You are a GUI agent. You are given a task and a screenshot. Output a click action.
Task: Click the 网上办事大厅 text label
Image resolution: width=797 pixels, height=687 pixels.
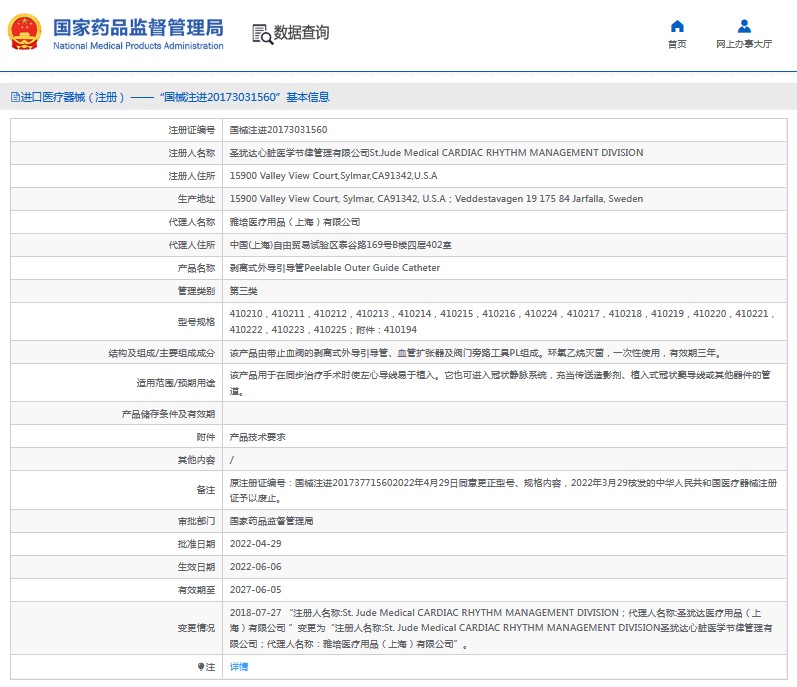click(744, 44)
